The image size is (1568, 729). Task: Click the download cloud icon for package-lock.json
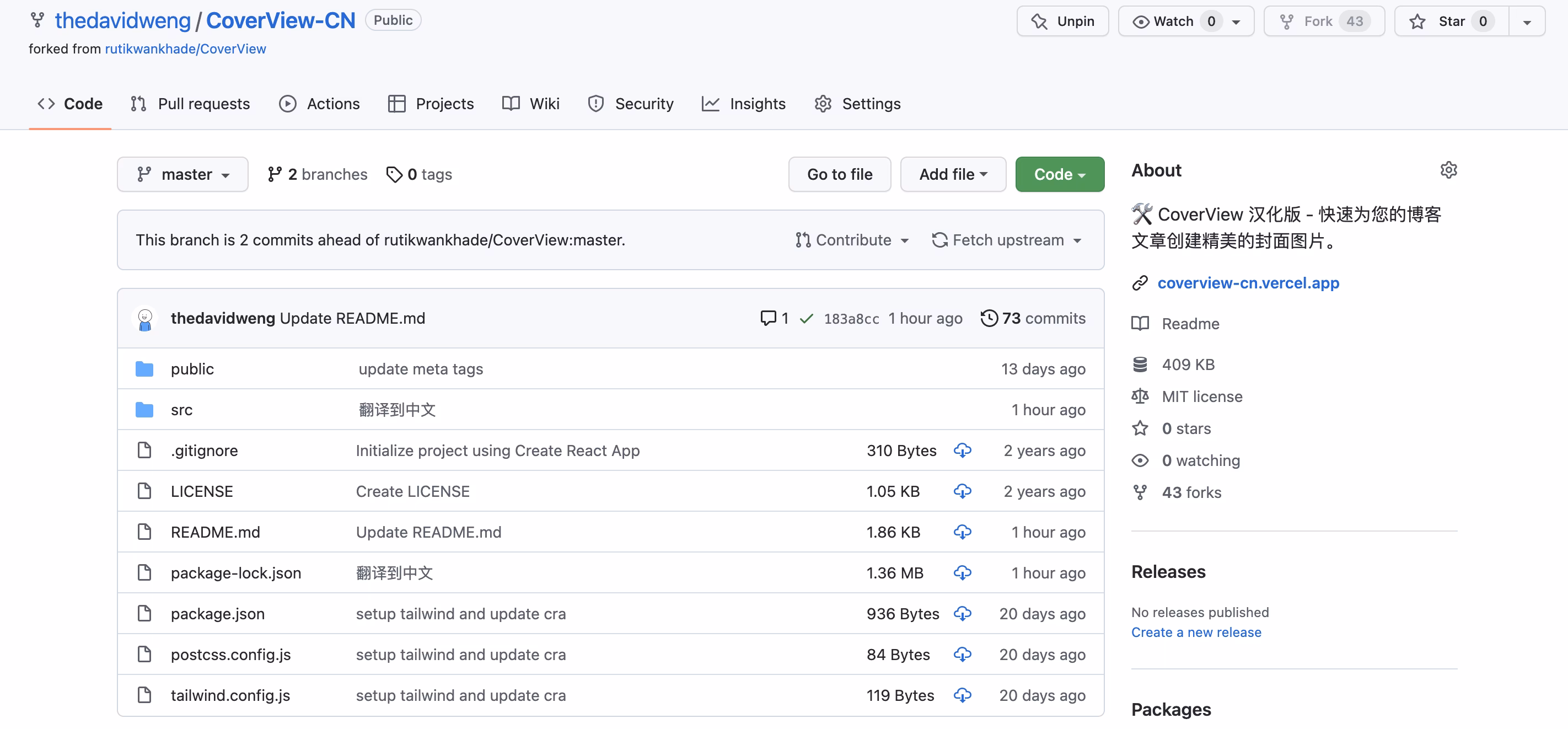pyautogui.click(x=962, y=572)
